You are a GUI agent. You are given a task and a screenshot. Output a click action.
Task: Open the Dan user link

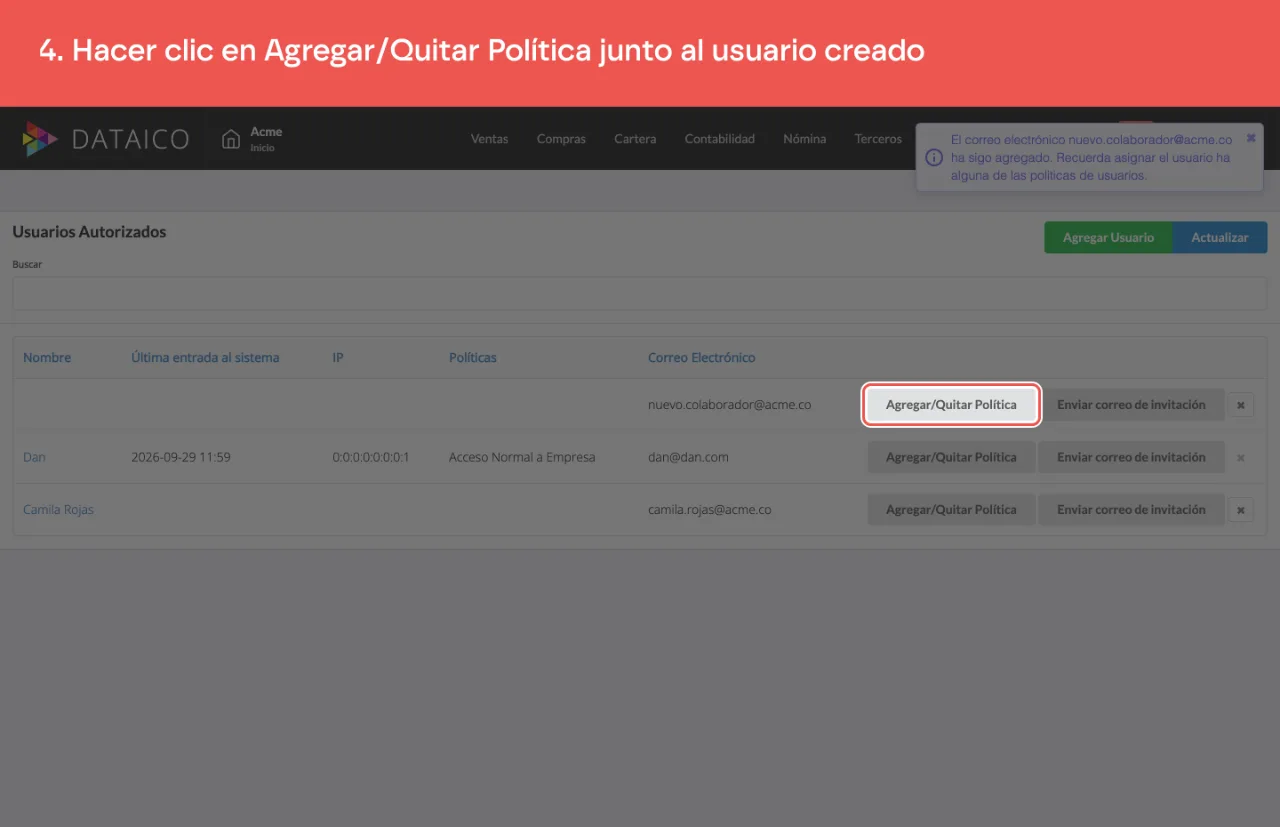(x=35, y=457)
